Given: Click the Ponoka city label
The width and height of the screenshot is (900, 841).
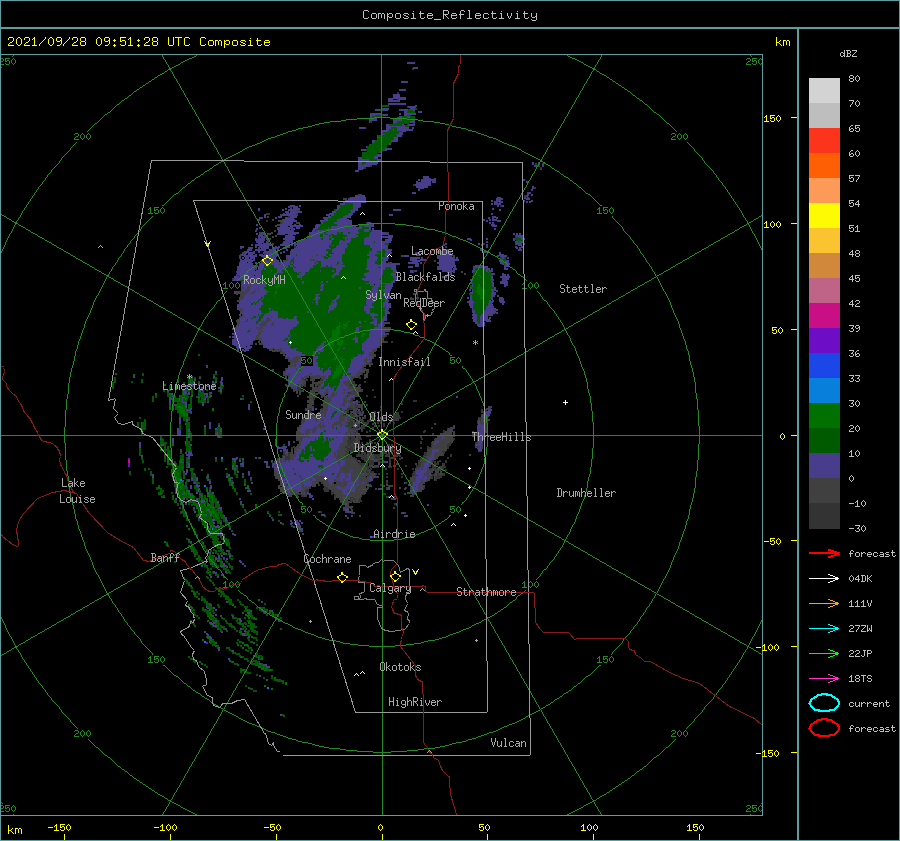Looking at the screenshot, I should [456, 206].
